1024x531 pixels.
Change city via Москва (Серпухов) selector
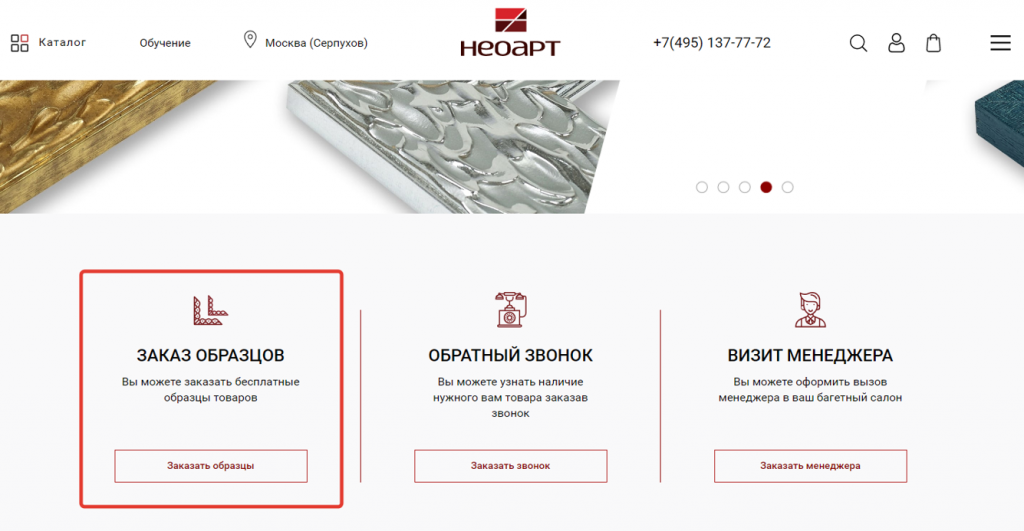click(x=316, y=43)
